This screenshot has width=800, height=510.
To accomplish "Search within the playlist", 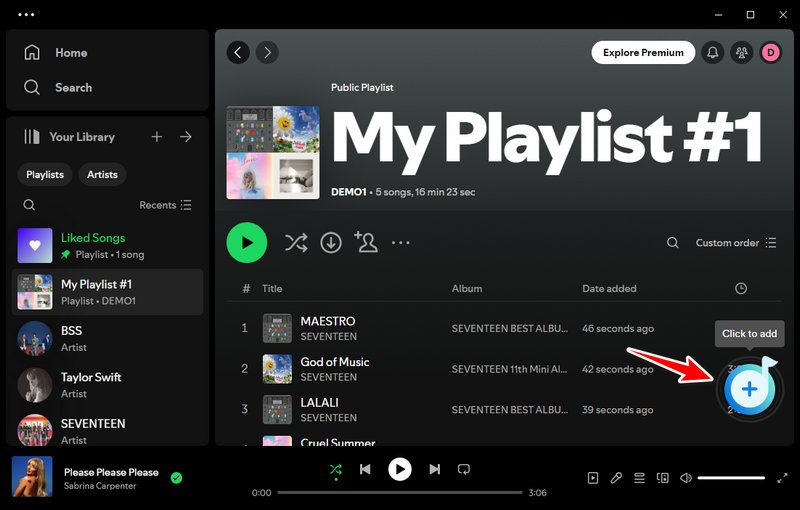I will tap(673, 243).
